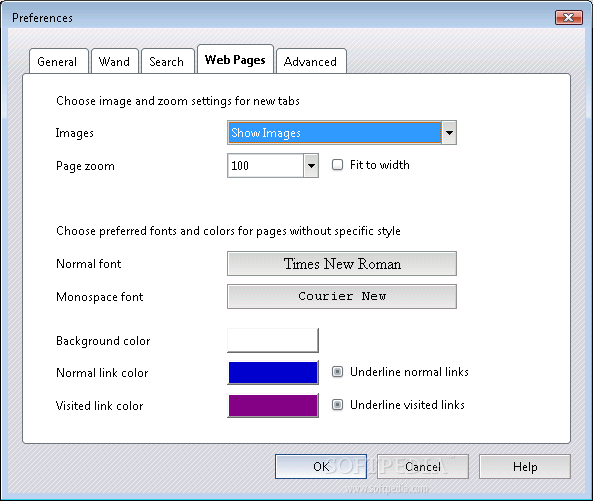This screenshot has width=593, height=501.
Task: Click the Normal link color label
Action: [102, 373]
